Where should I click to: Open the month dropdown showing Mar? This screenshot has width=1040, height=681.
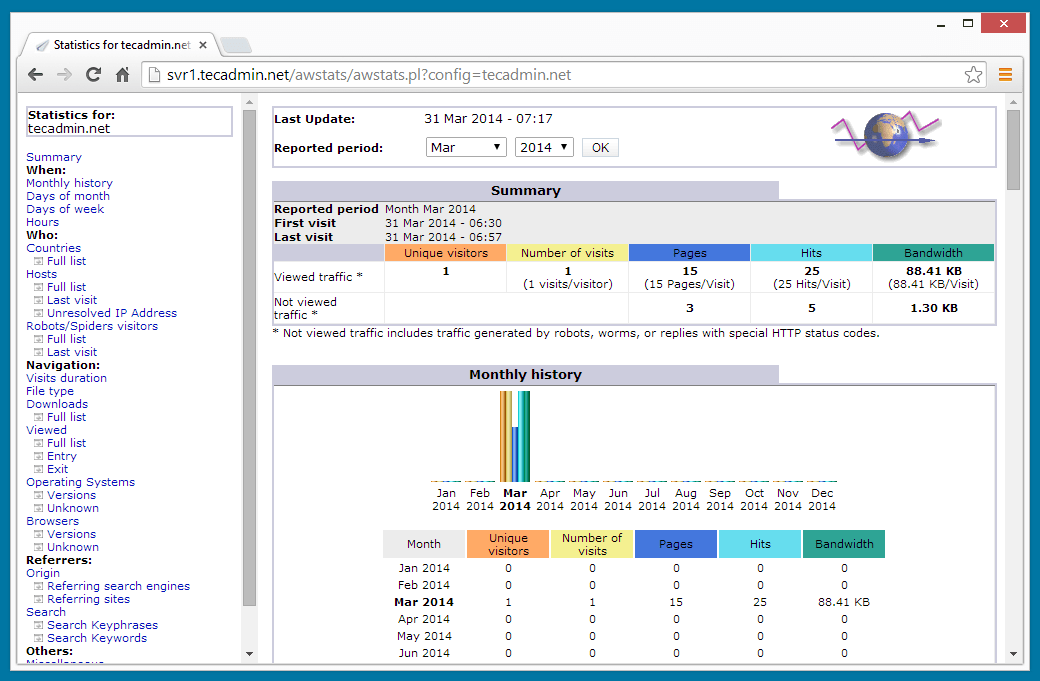(466, 145)
